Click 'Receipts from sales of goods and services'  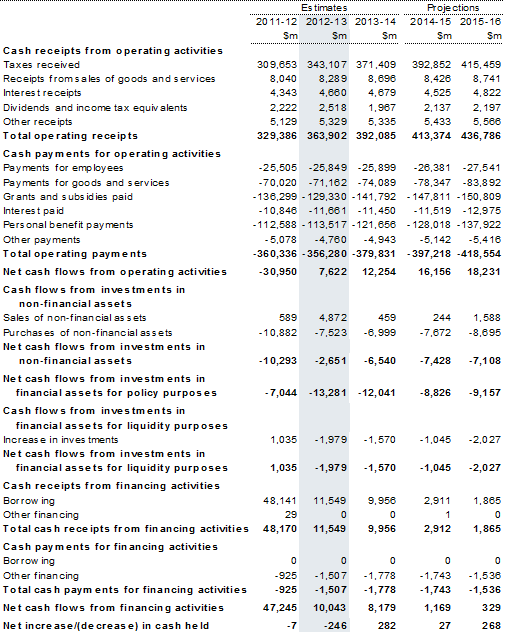coord(109,79)
